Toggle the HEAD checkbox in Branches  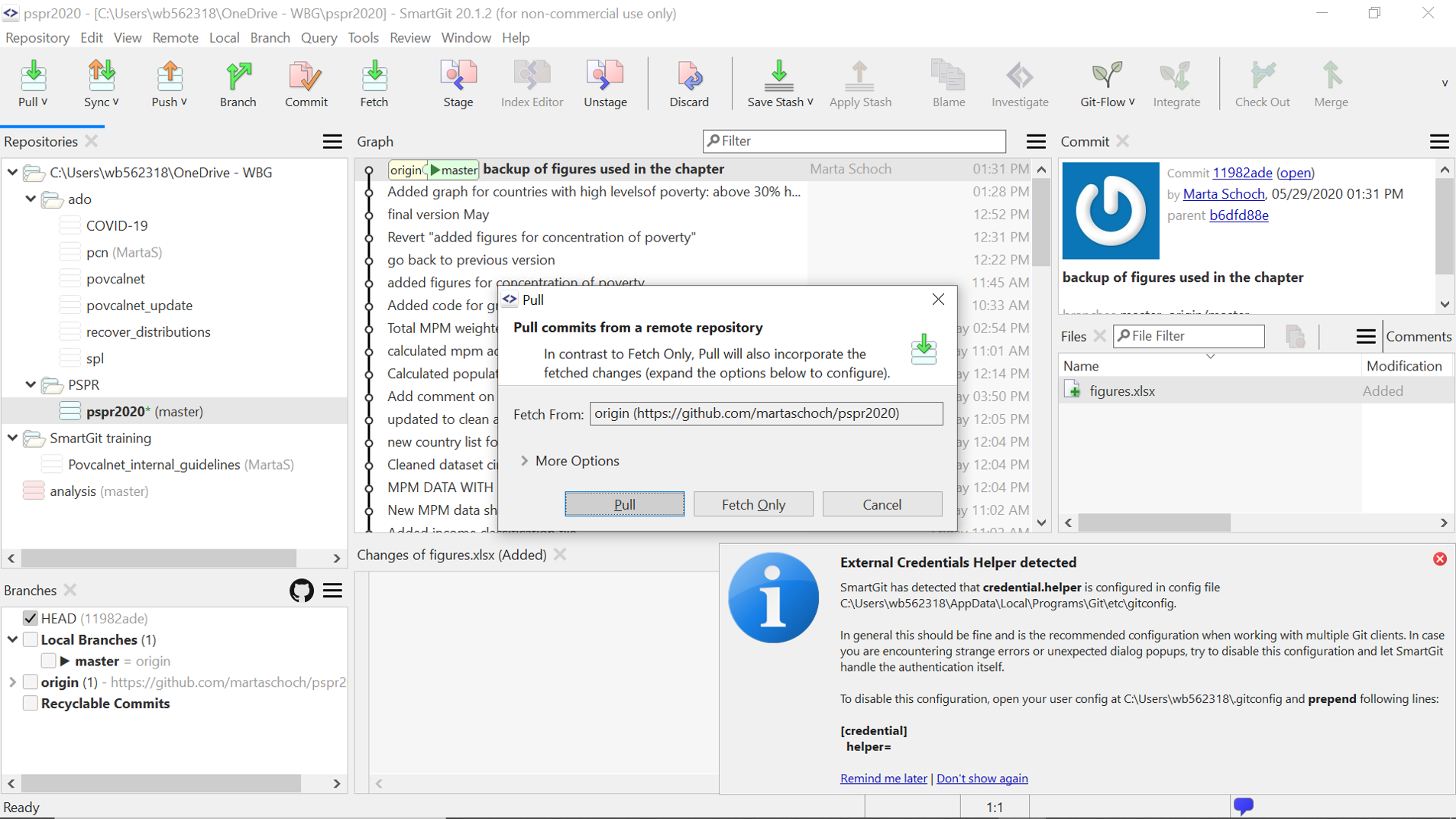click(x=31, y=618)
